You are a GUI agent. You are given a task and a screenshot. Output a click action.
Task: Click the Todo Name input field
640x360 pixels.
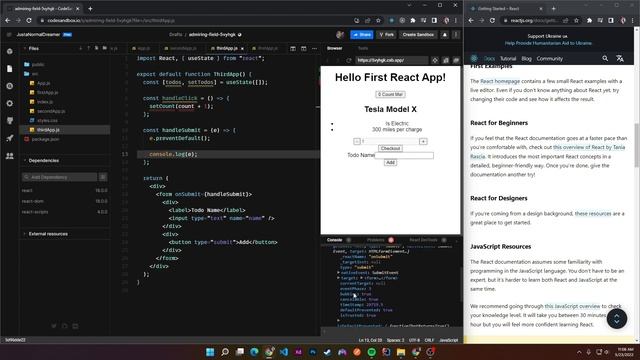[x=404, y=155]
